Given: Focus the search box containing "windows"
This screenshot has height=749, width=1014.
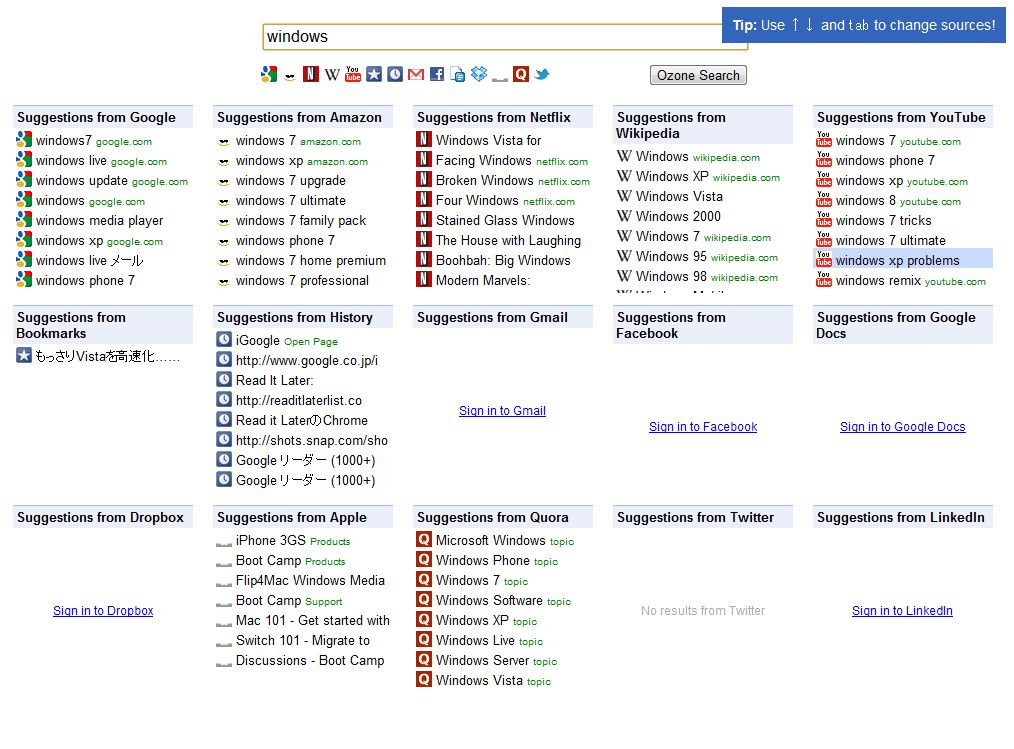Looking at the screenshot, I should point(505,37).
